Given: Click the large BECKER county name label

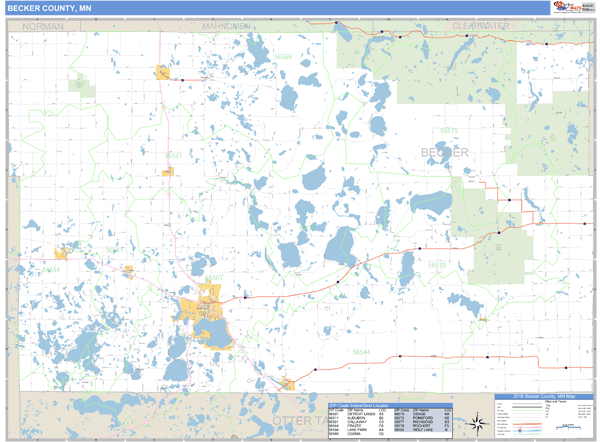Looking at the screenshot, I should (x=444, y=151).
